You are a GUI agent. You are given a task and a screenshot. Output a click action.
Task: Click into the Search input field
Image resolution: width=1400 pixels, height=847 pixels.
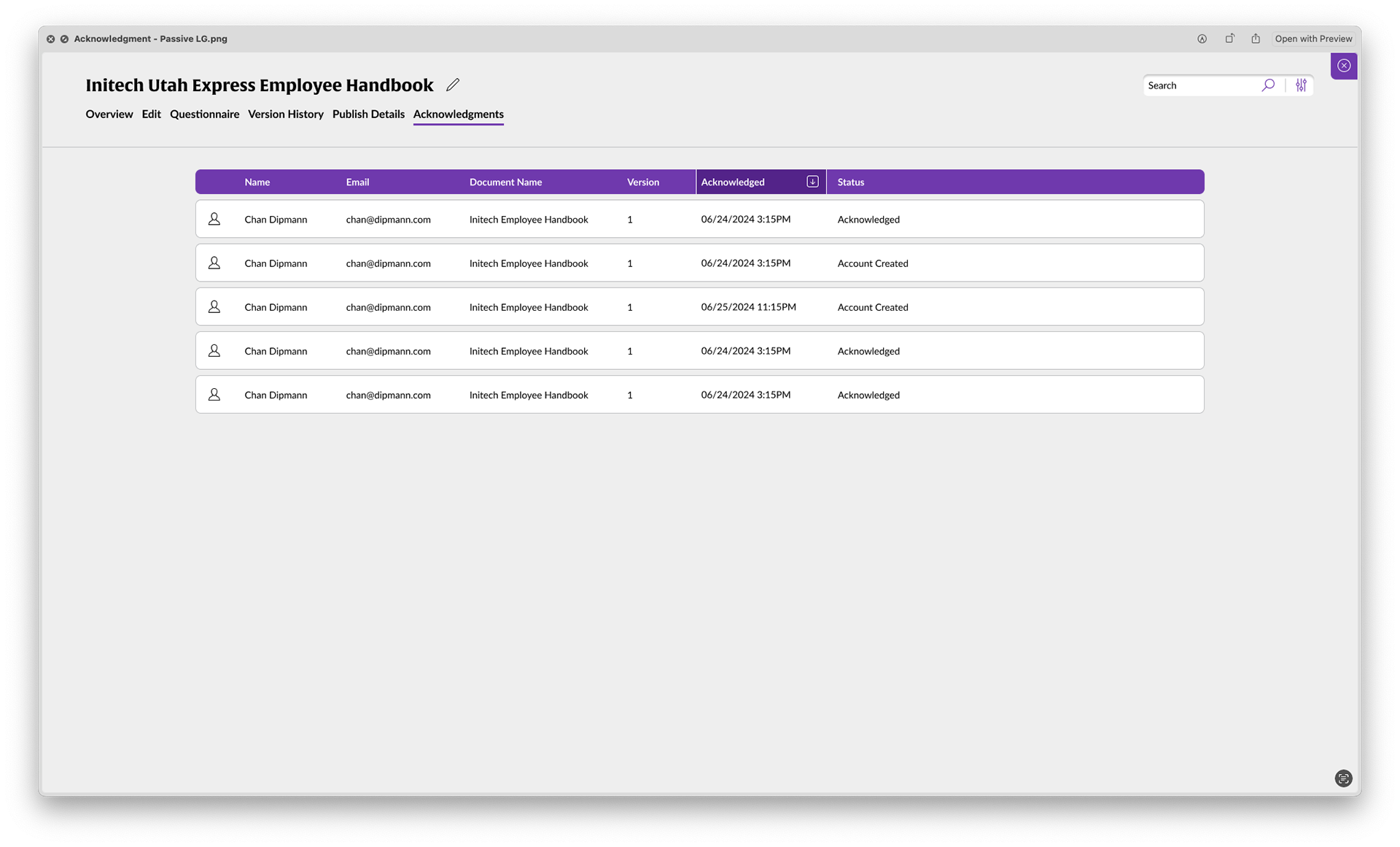point(1199,85)
